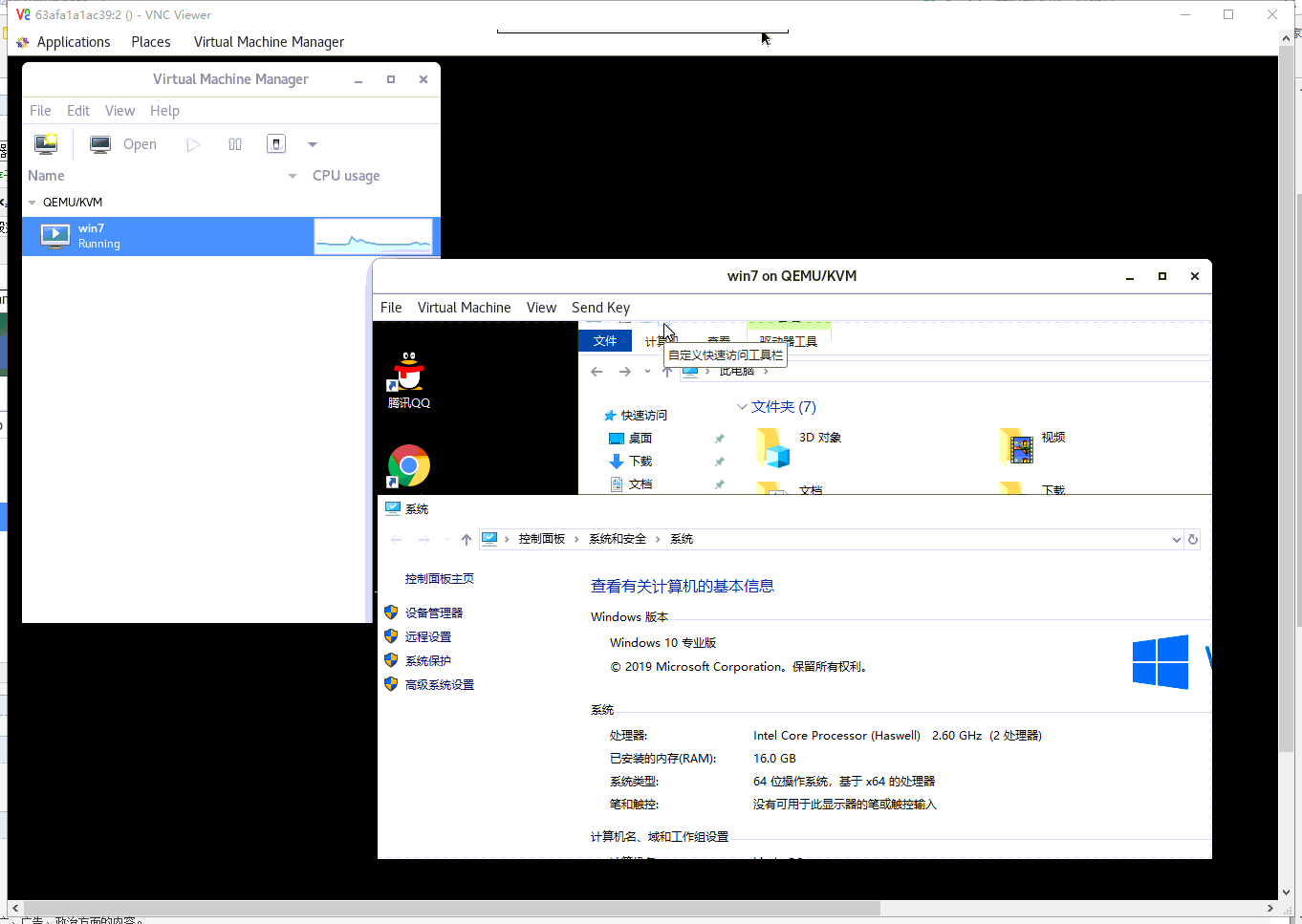1302x924 pixels.
Task: Select the win7 Running VM row
Action: (x=231, y=236)
